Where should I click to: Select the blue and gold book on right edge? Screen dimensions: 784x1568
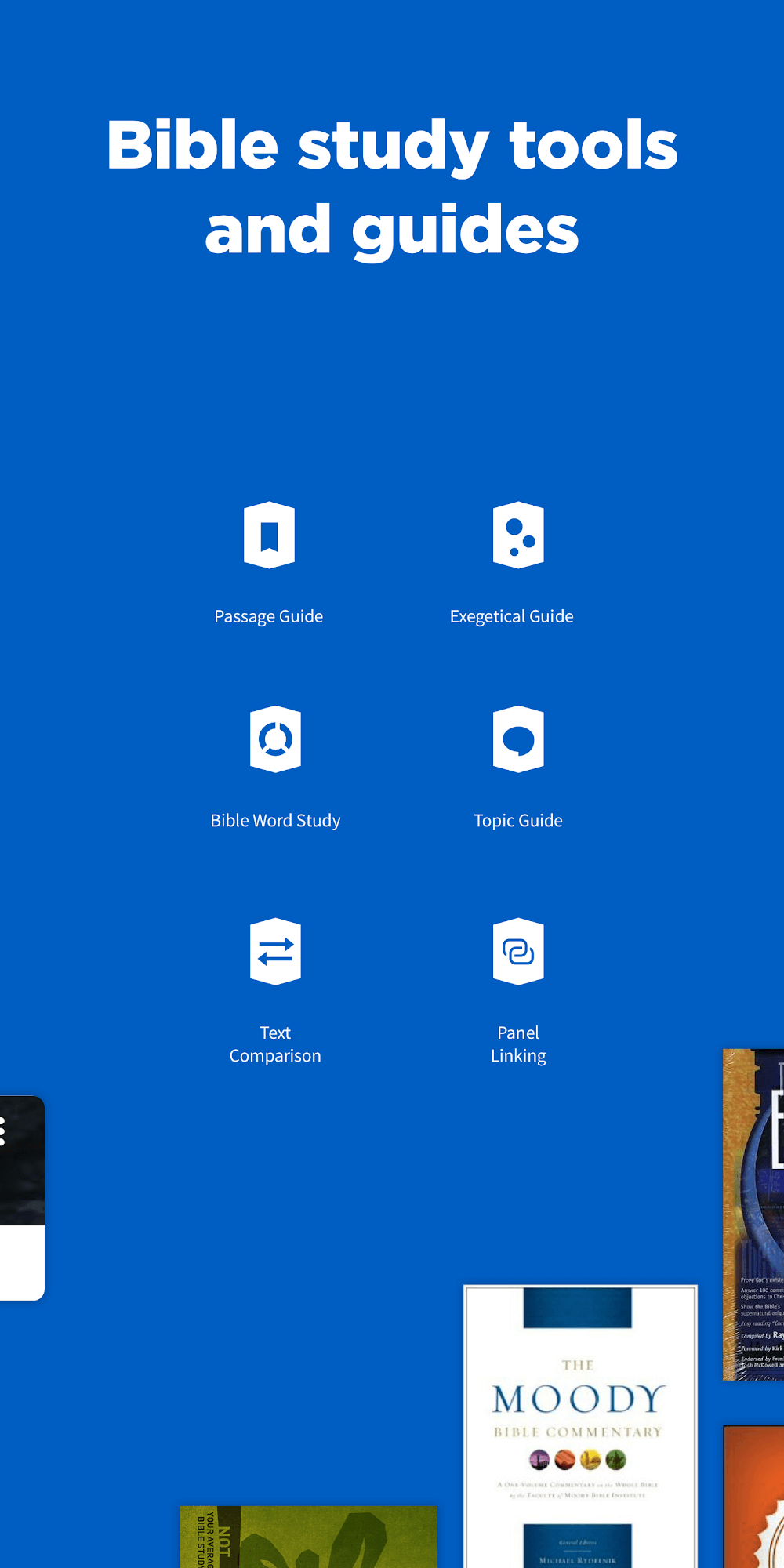click(754, 1215)
